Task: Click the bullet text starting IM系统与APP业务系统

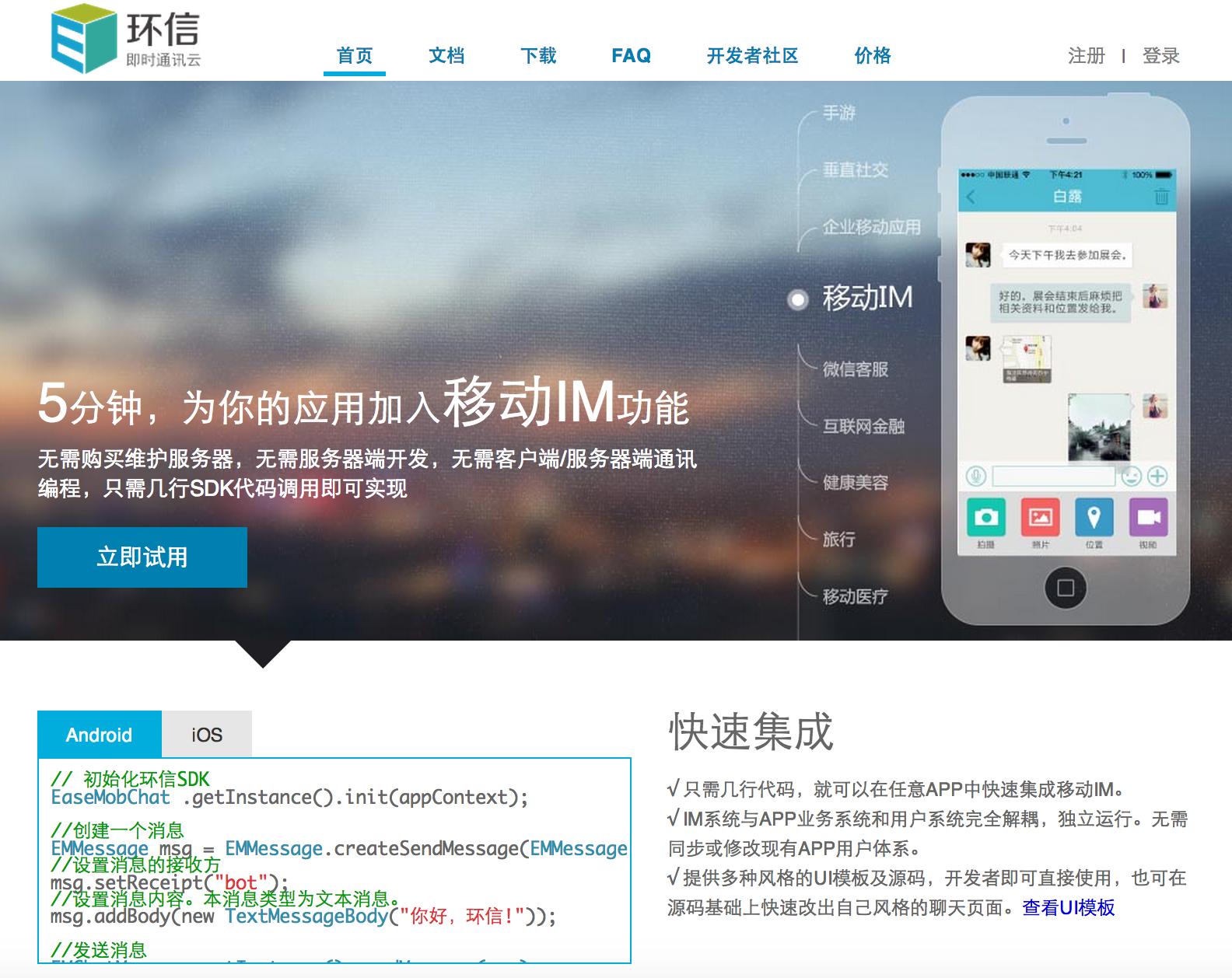Action: click(928, 833)
